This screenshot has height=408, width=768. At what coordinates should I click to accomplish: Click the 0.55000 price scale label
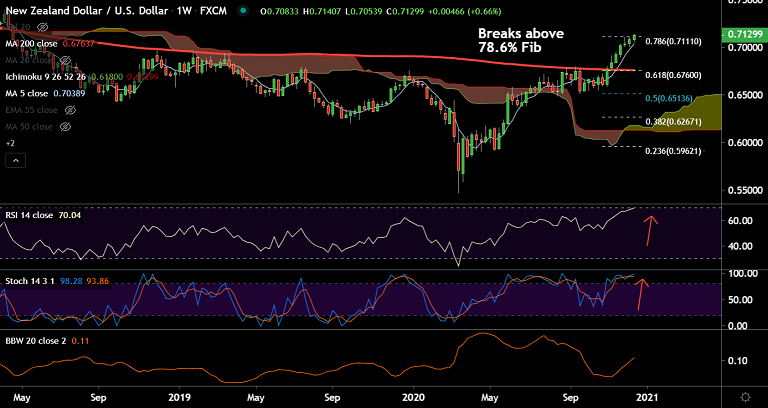click(x=744, y=190)
